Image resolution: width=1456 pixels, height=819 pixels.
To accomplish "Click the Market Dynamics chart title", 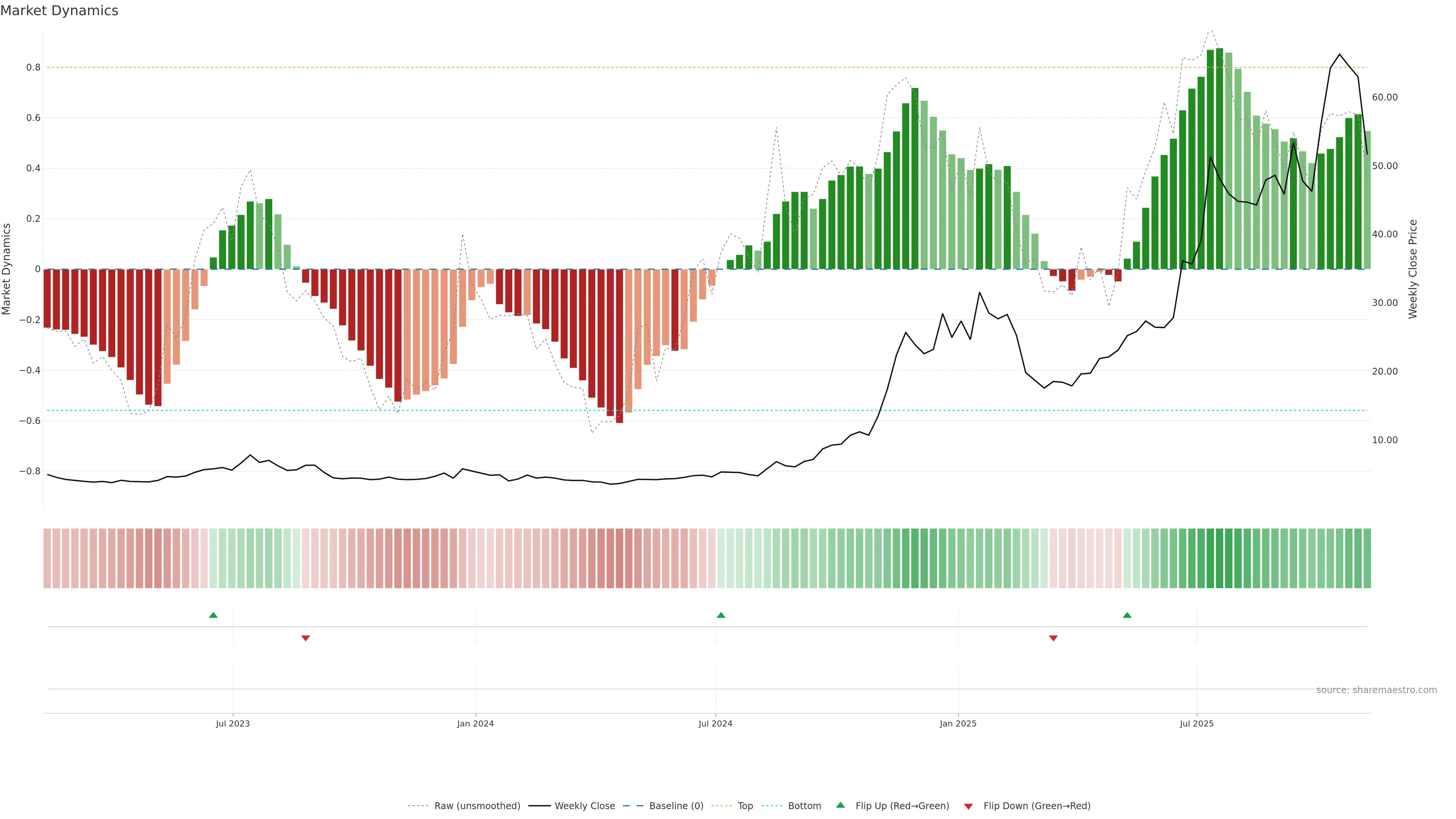I will tap(60, 11).
